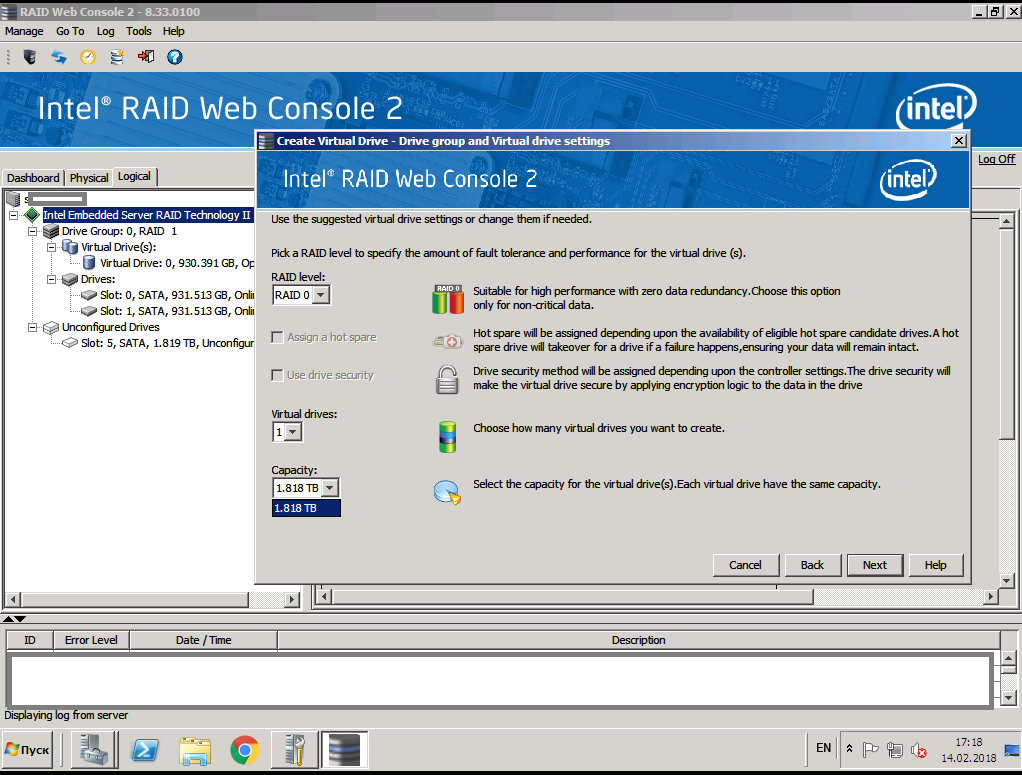Select the Virtual Drive(s) tree label
Viewport: 1022px width, 775px height.
point(119,248)
